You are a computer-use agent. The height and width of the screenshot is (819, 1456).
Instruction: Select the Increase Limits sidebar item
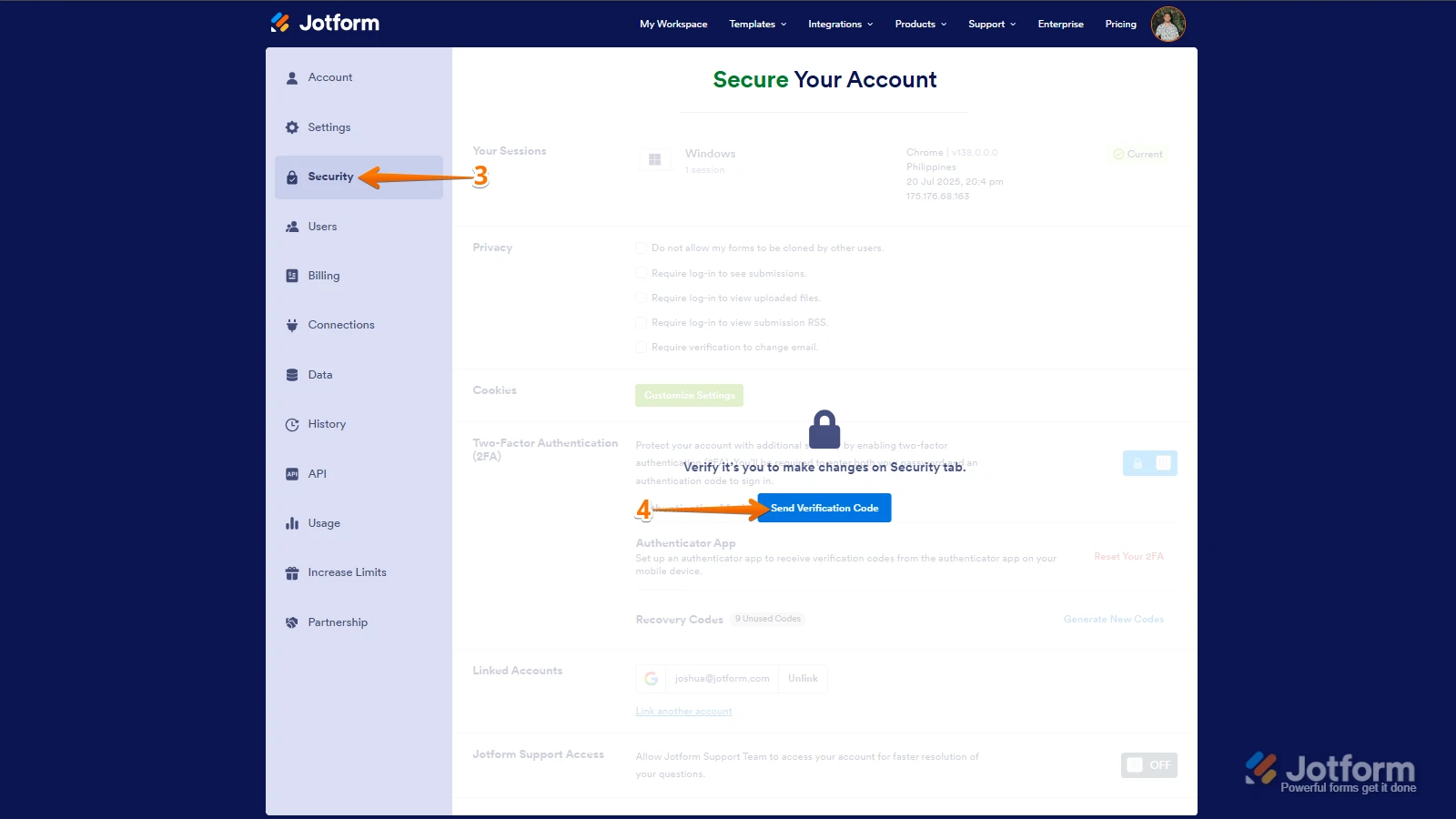[x=347, y=572]
